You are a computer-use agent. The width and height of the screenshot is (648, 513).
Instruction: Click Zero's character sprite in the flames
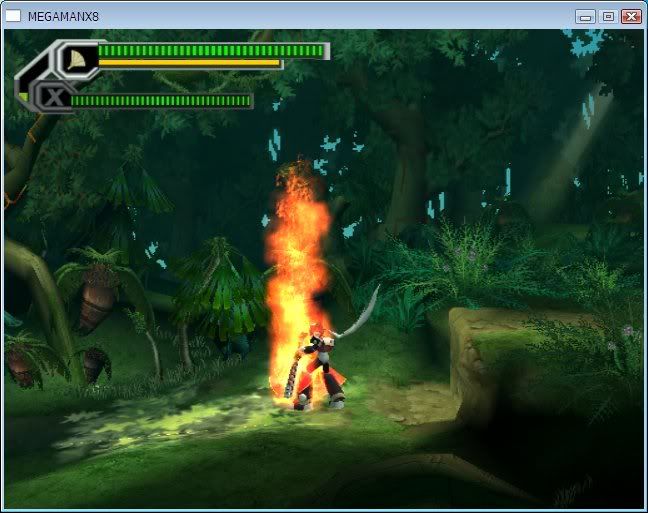point(318,368)
